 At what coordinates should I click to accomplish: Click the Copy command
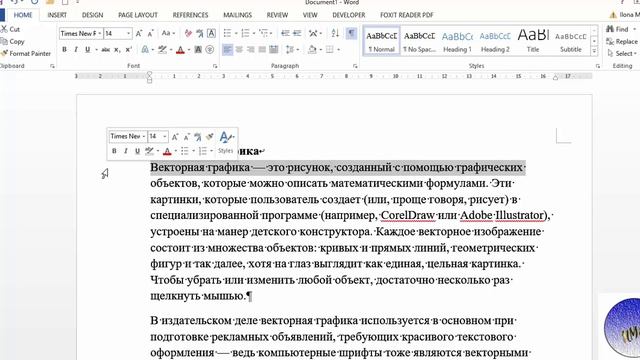point(12,41)
